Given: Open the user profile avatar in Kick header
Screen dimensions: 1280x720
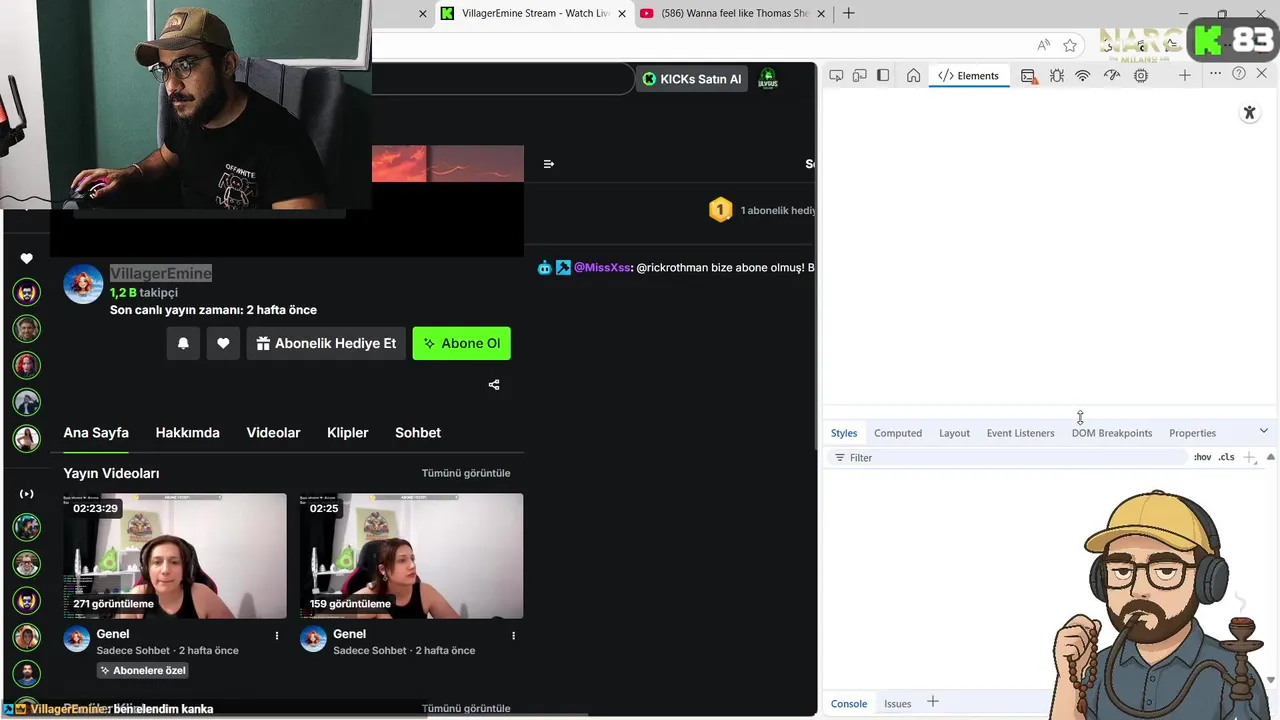Looking at the screenshot, I should point(768,79).
